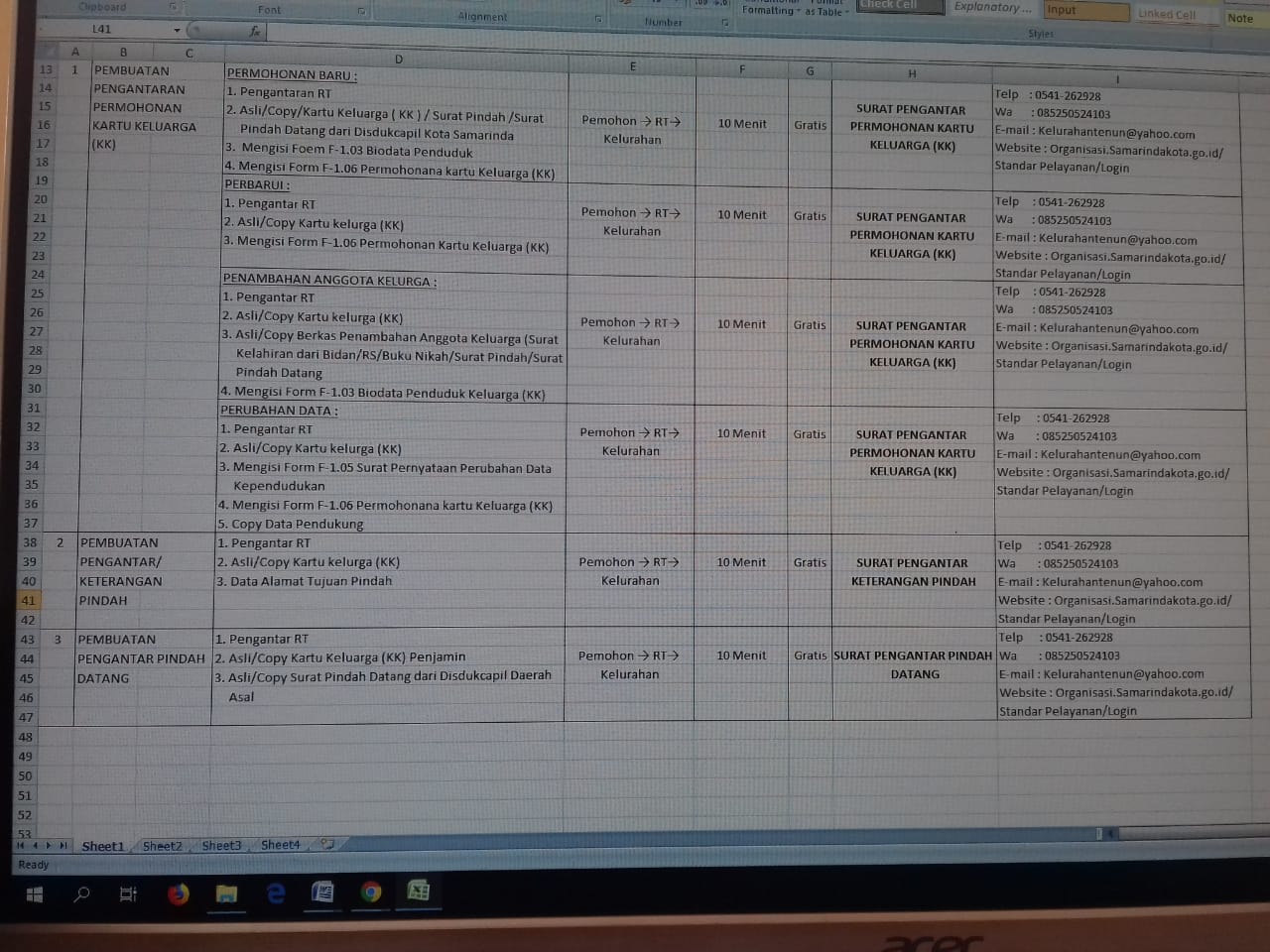Click the Insert Worksheet icon after Sheet4
Viewport: 1270px width, 952px height.
tap(326, 844)
